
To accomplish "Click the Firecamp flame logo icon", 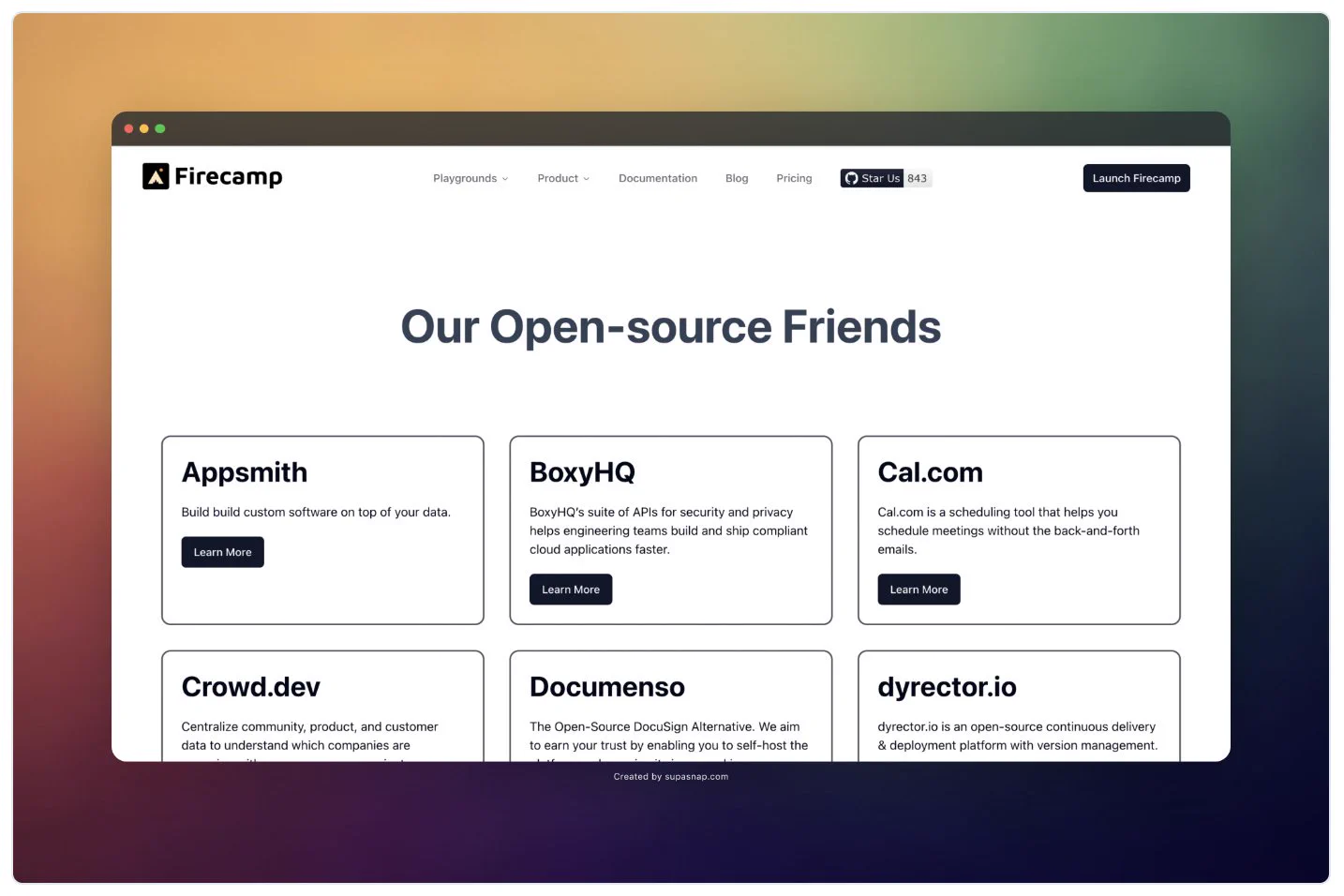I will pos(156,176).
